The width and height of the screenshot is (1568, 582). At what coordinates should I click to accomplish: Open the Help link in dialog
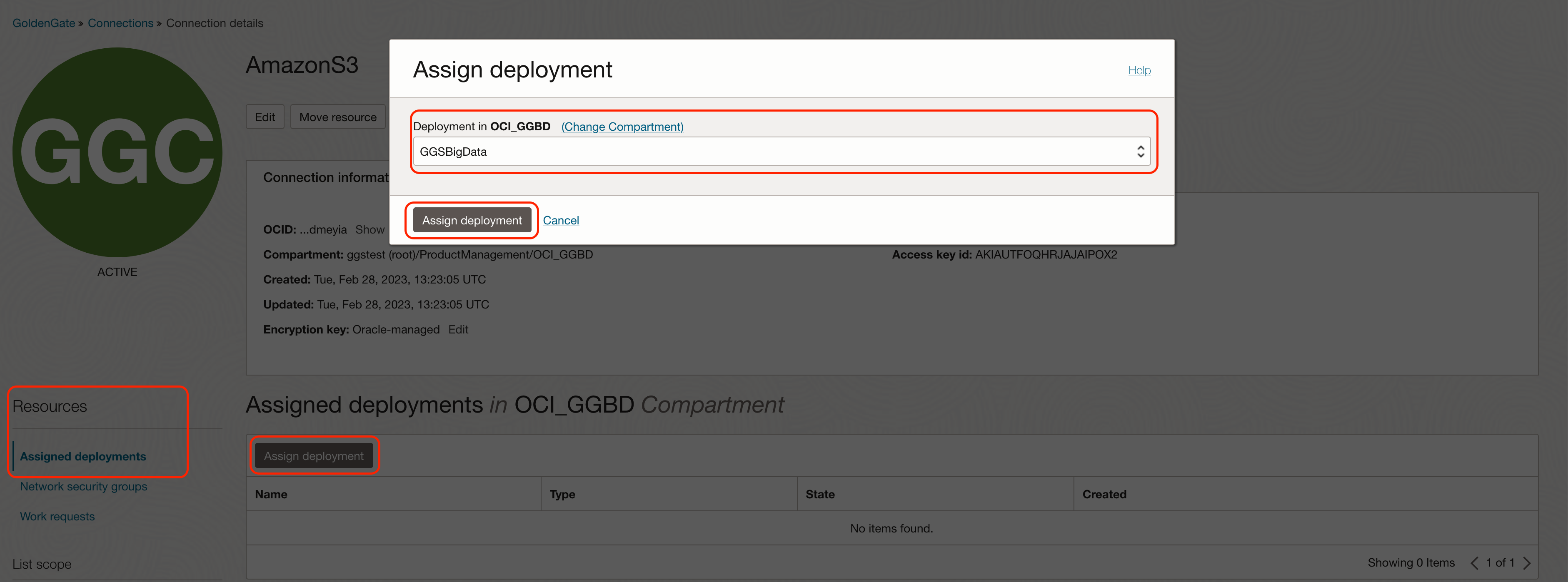(x=1139, y=70)
